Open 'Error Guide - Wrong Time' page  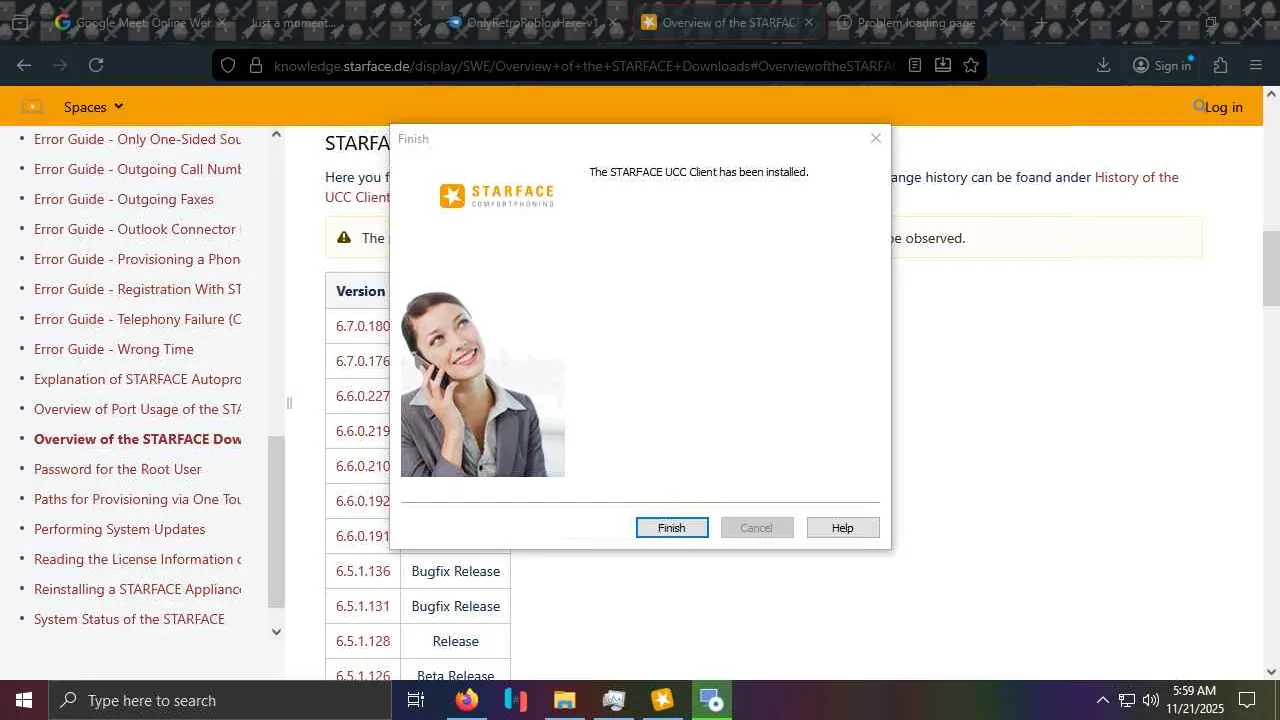114,349
